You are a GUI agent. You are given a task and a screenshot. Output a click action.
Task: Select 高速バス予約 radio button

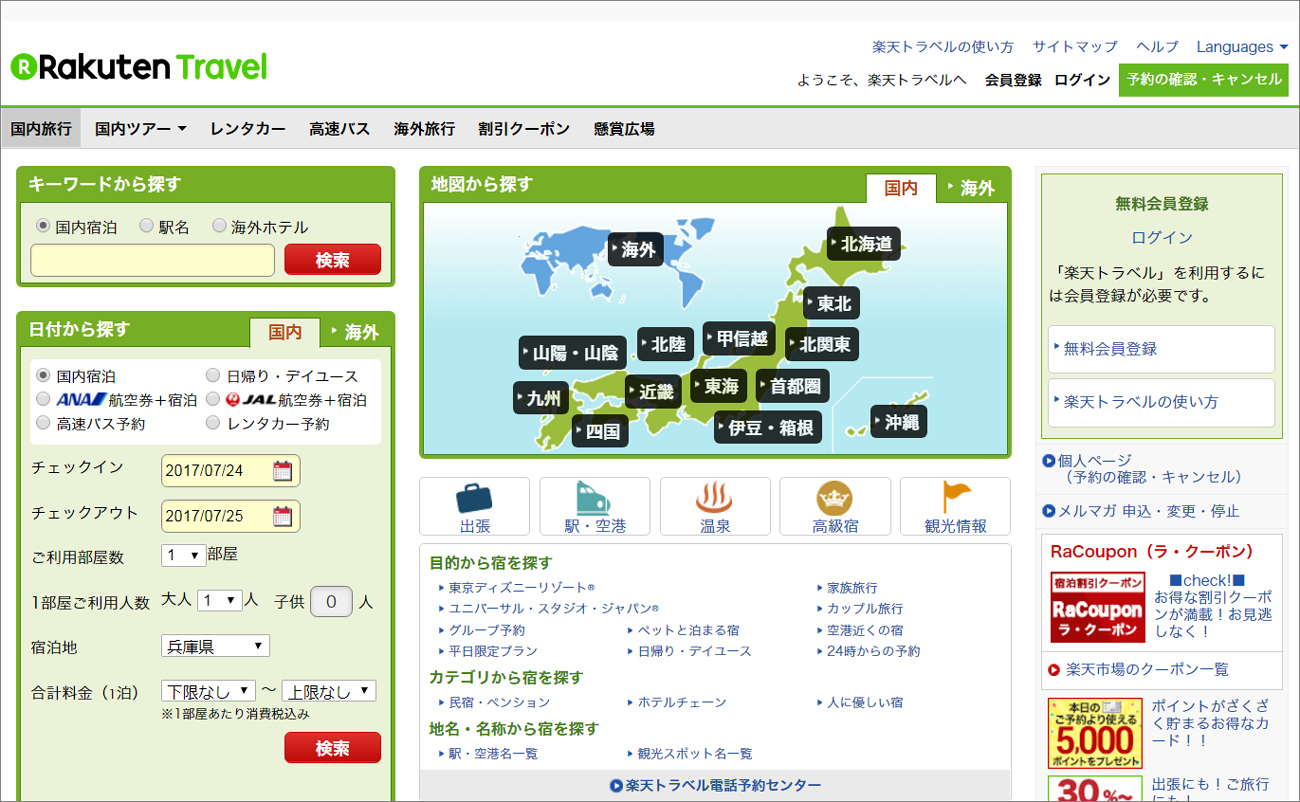pyautogui.click(x=43, y=423)
